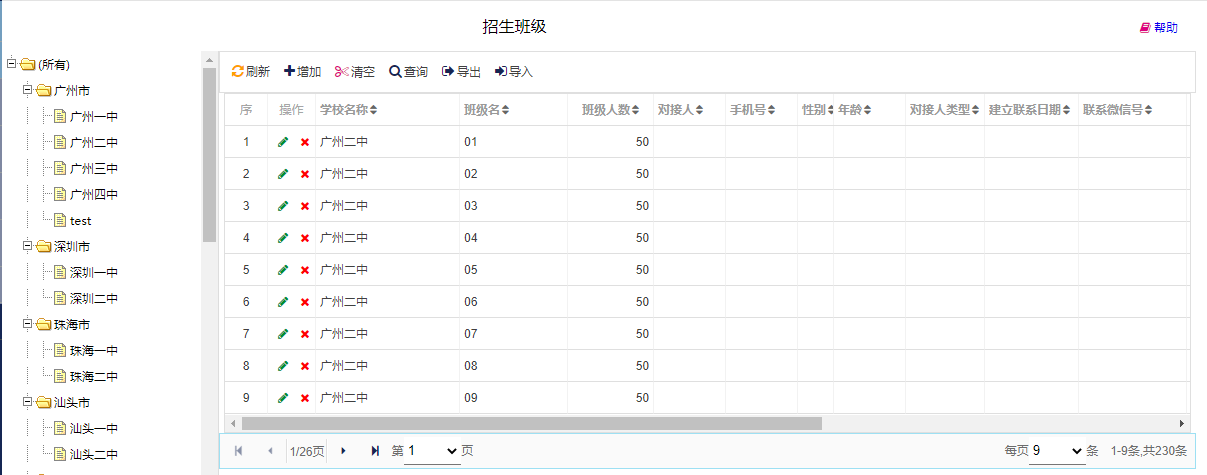Select 广州二中 in the tree
Viewport: 1207px width, 475px height.
click(x=94, y=142)
